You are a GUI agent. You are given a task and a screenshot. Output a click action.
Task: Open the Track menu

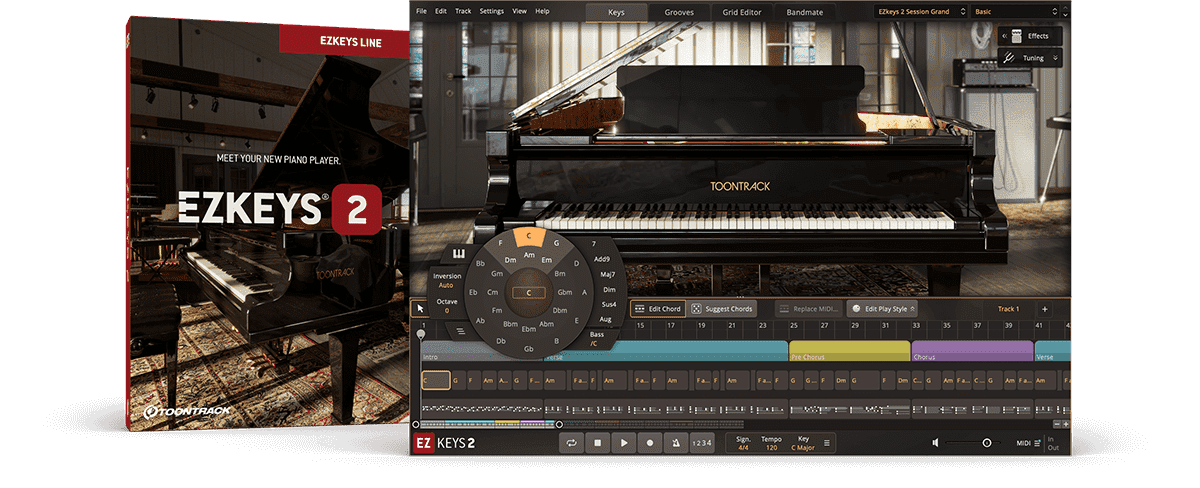[463, 11]
